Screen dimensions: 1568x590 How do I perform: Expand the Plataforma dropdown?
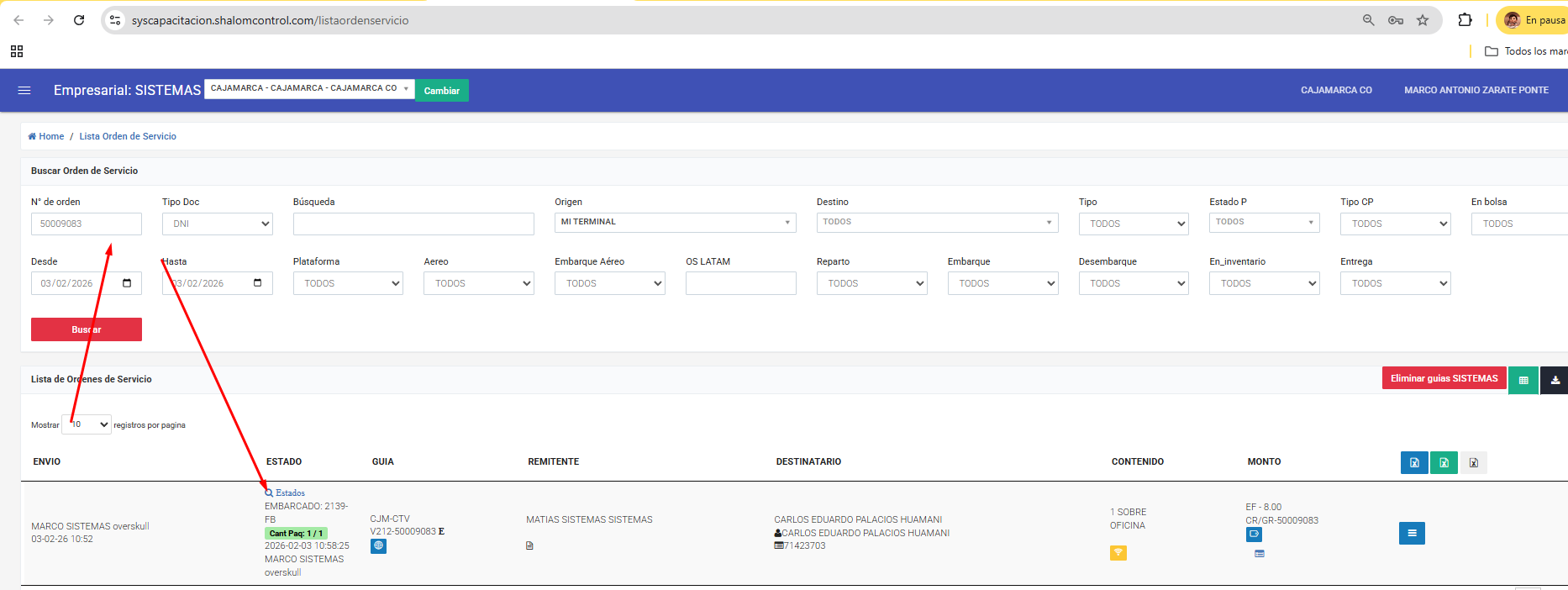tap(348, 283)
